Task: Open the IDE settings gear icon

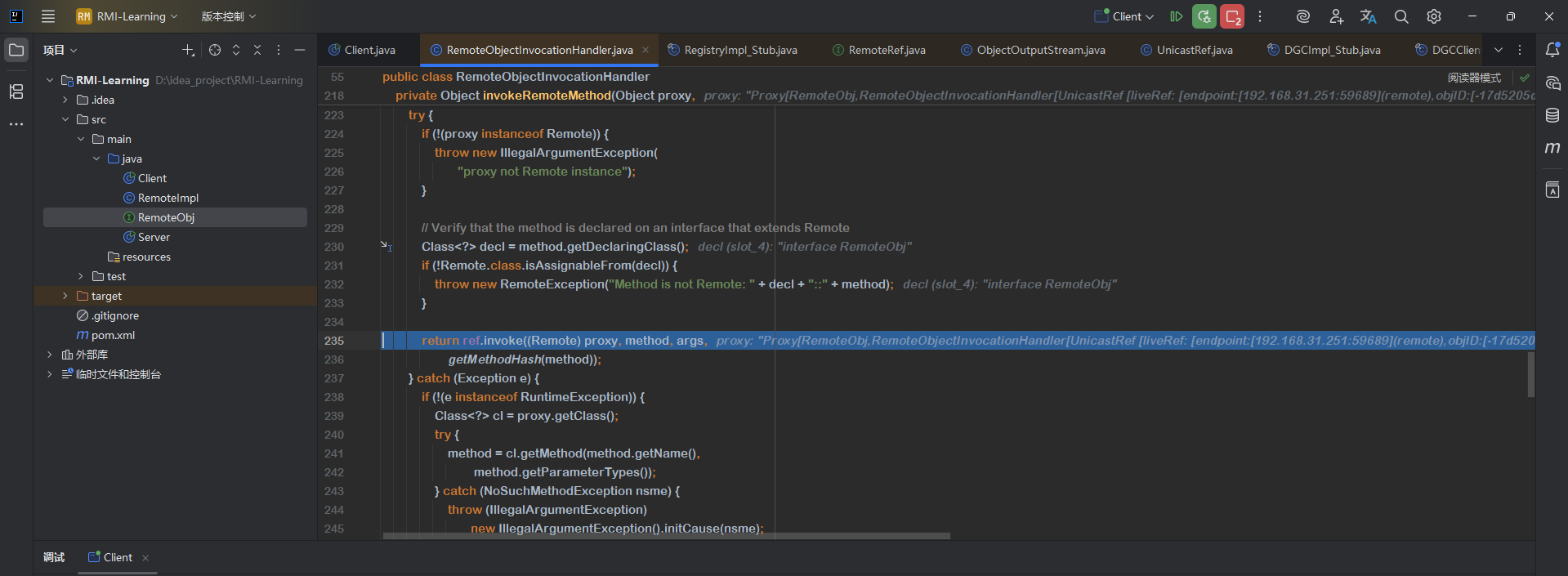Action: [1434, 16]
